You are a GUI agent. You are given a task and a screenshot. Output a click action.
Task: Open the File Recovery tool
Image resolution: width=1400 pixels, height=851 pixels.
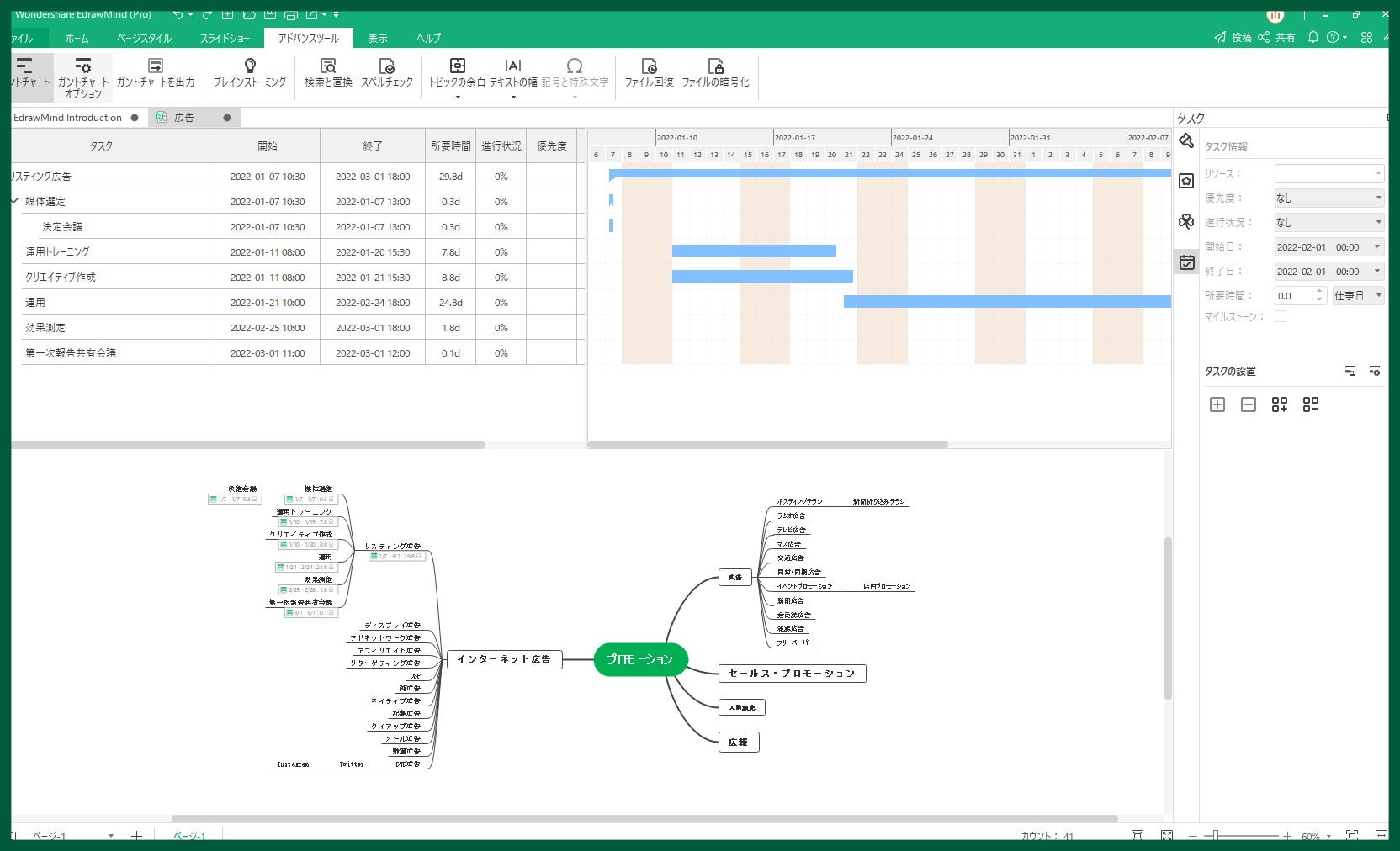(x=649, y=66)
